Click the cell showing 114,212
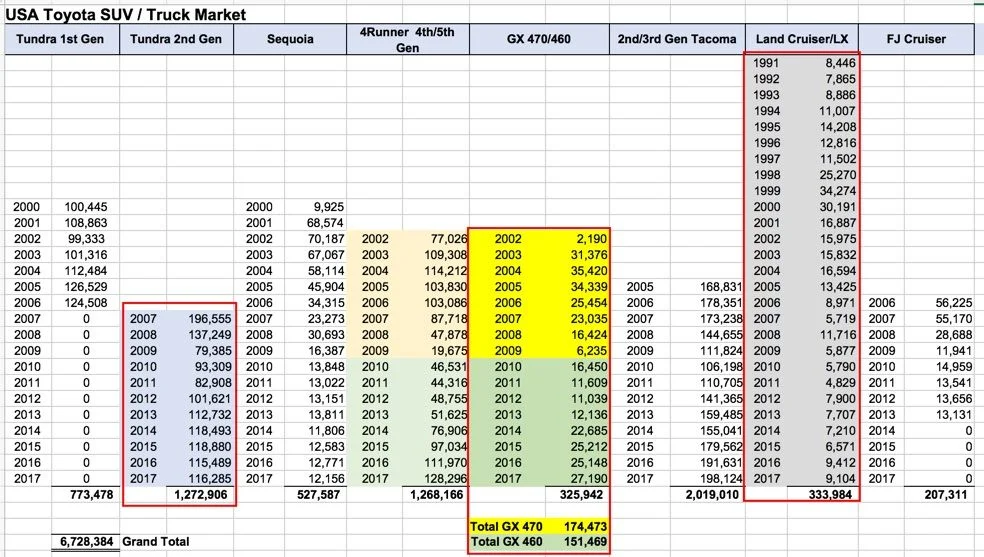The image size is (984, 557). [x=446, y=271]
